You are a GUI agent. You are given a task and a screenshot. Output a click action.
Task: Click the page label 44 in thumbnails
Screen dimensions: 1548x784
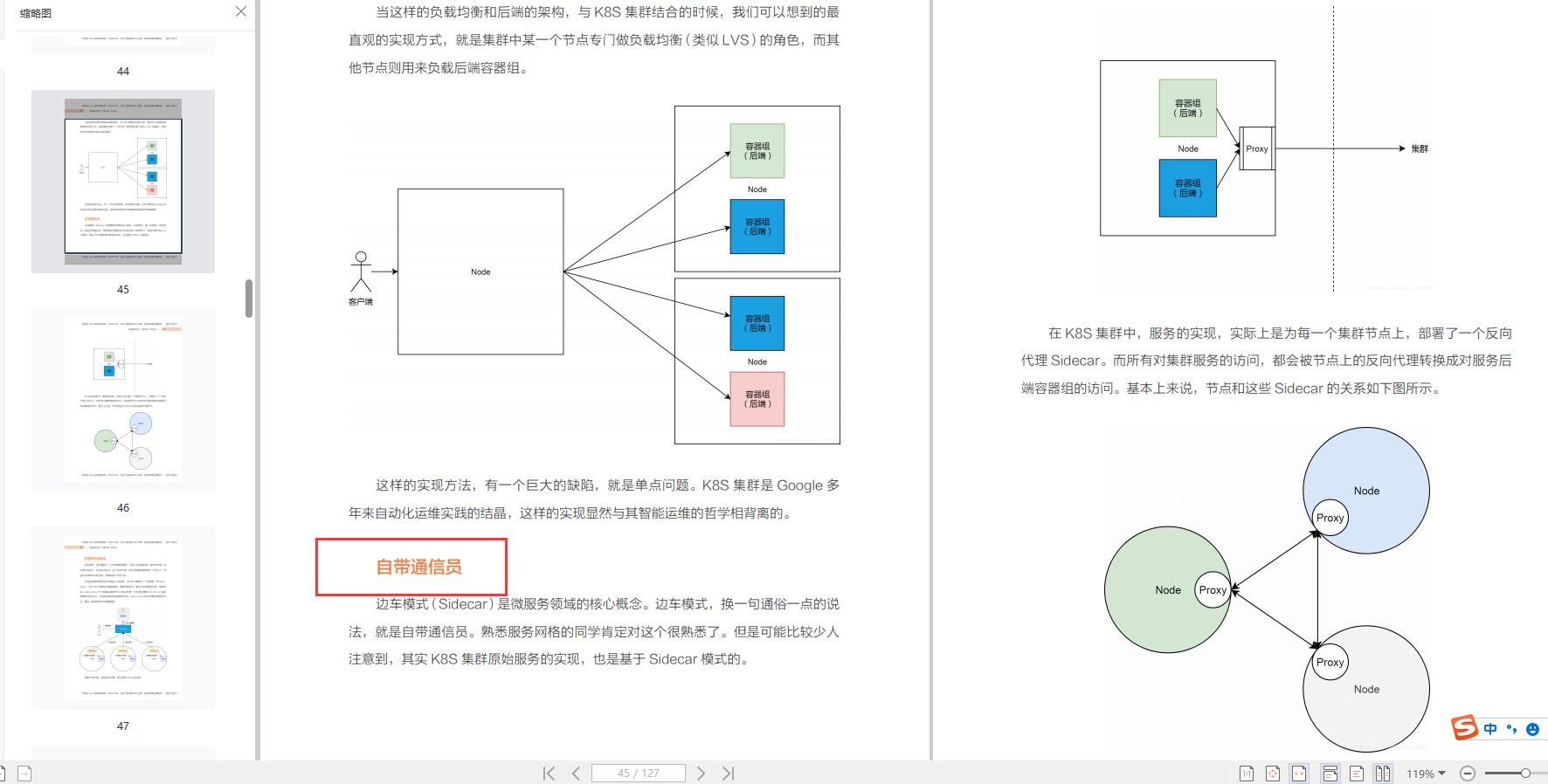[x=123, y=71]
